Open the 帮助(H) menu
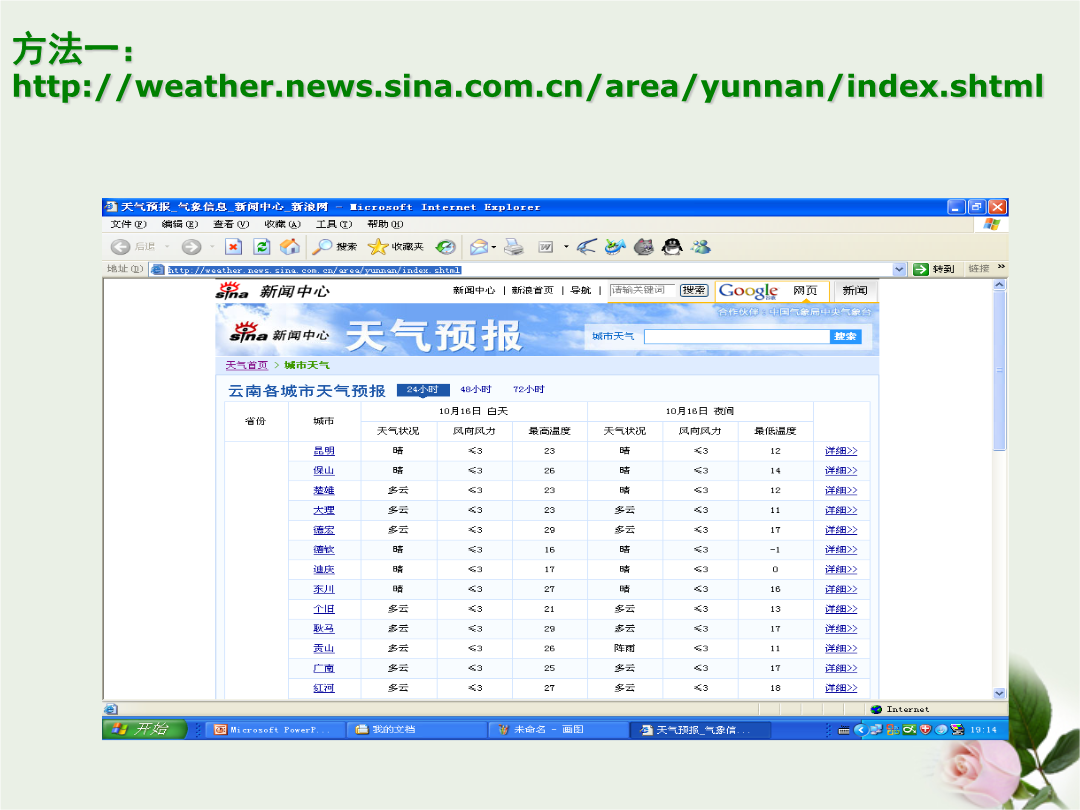Image resolution: width=1080 pixels, height=810 pixels. (x=385, y=225)
